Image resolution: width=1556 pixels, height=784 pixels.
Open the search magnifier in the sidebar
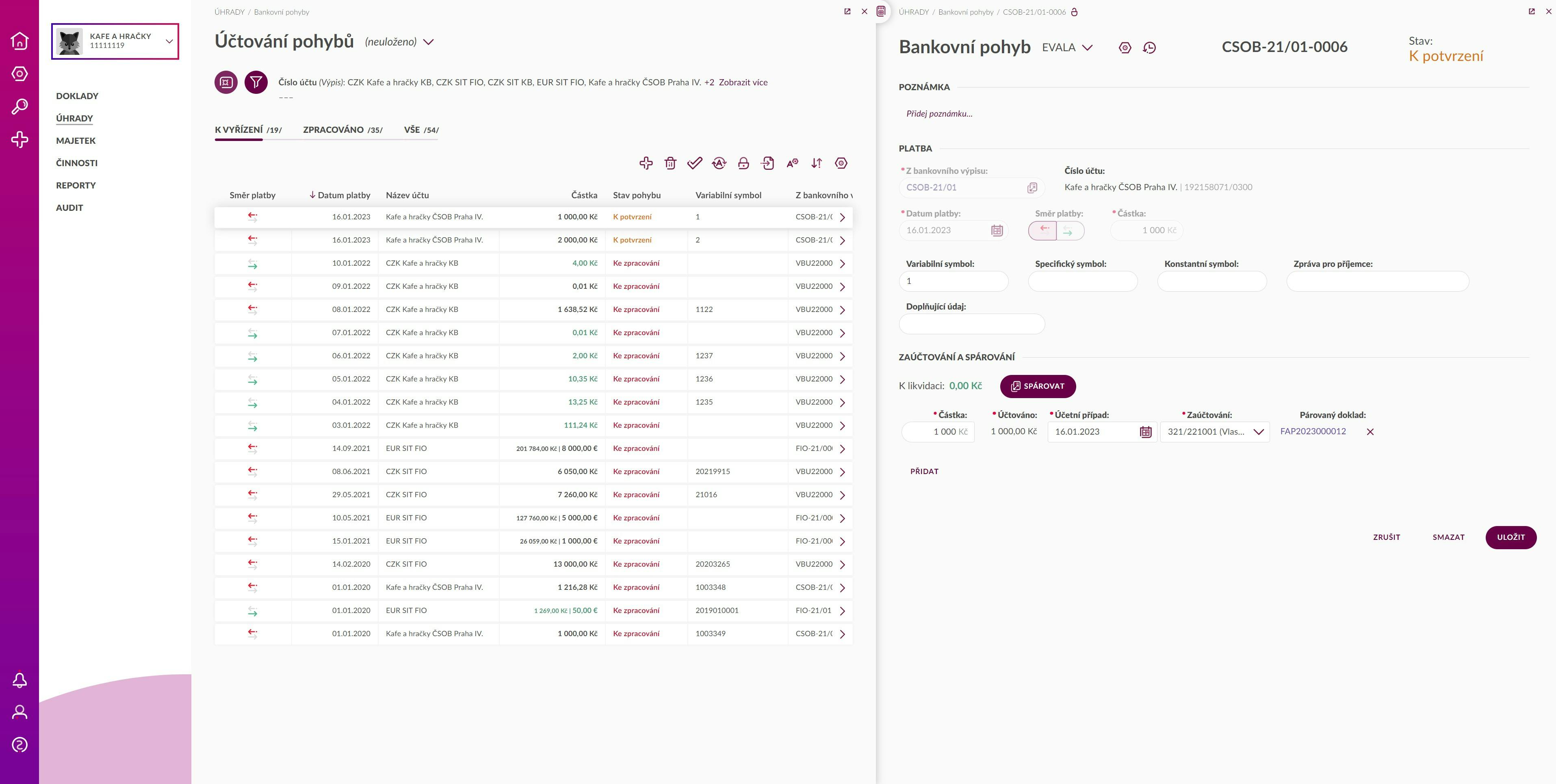pyautogui.click(x=20, y=107)
